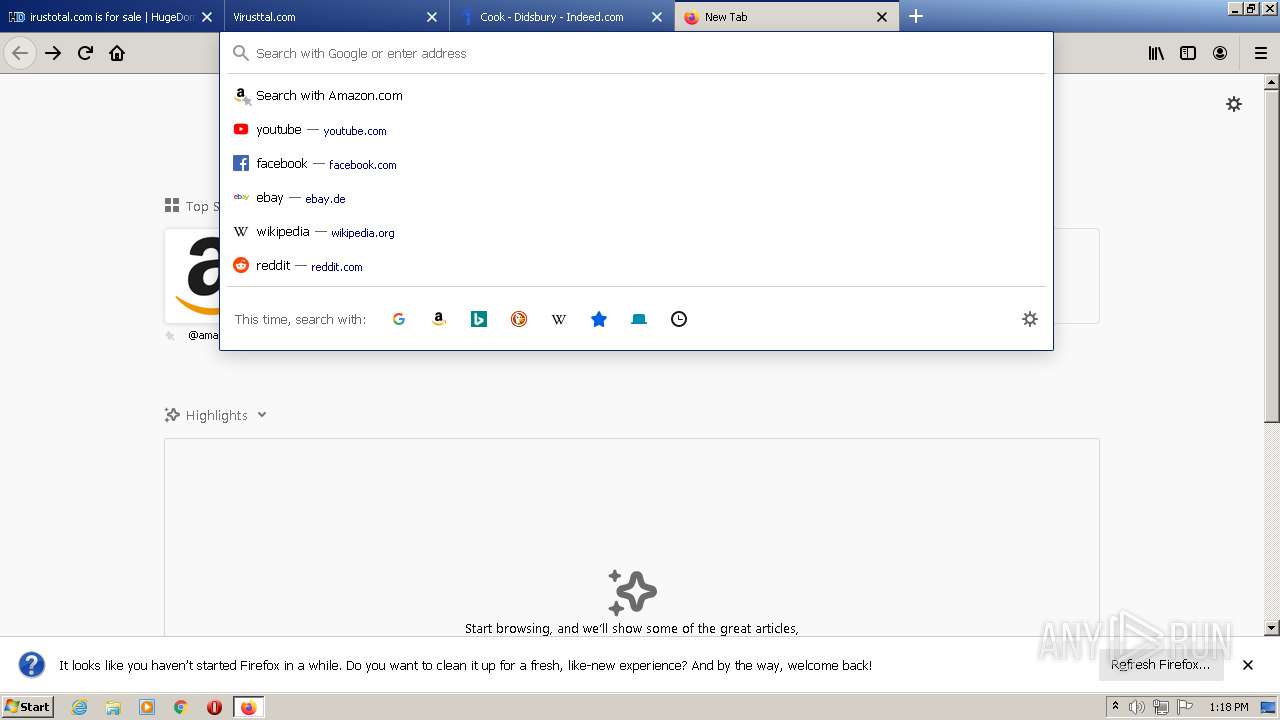The width and height of the screenshot is (1280, 720).
Task: Close the Indeed.com tab
Action: [x=657, y=17]
